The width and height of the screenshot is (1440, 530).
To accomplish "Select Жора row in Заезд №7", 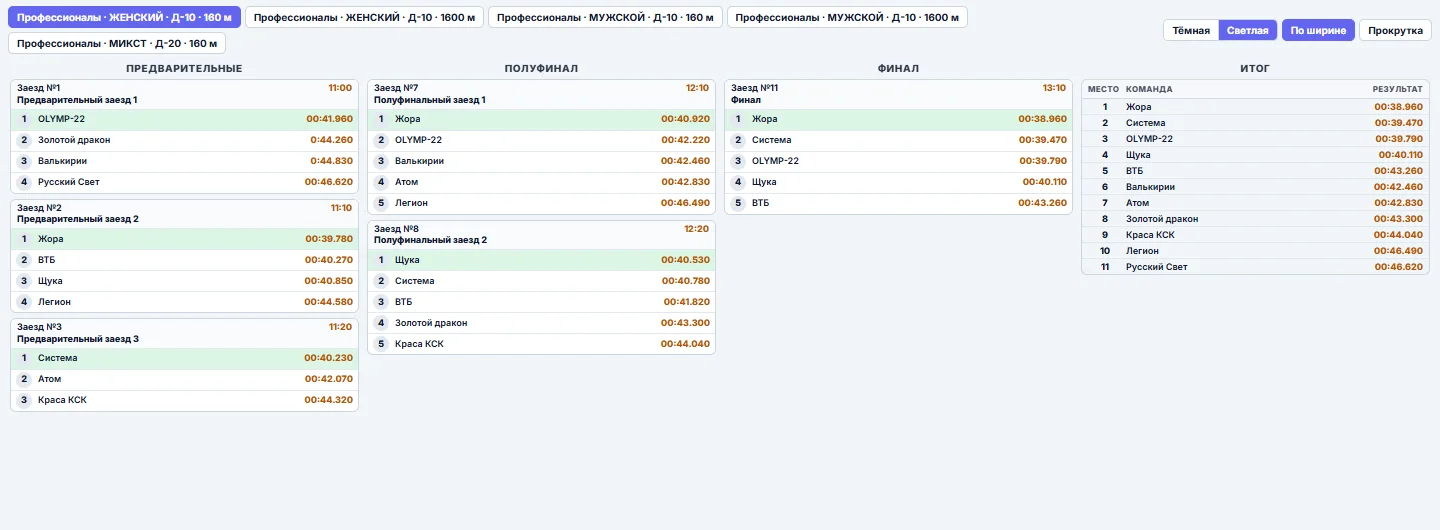I will 541,119.
